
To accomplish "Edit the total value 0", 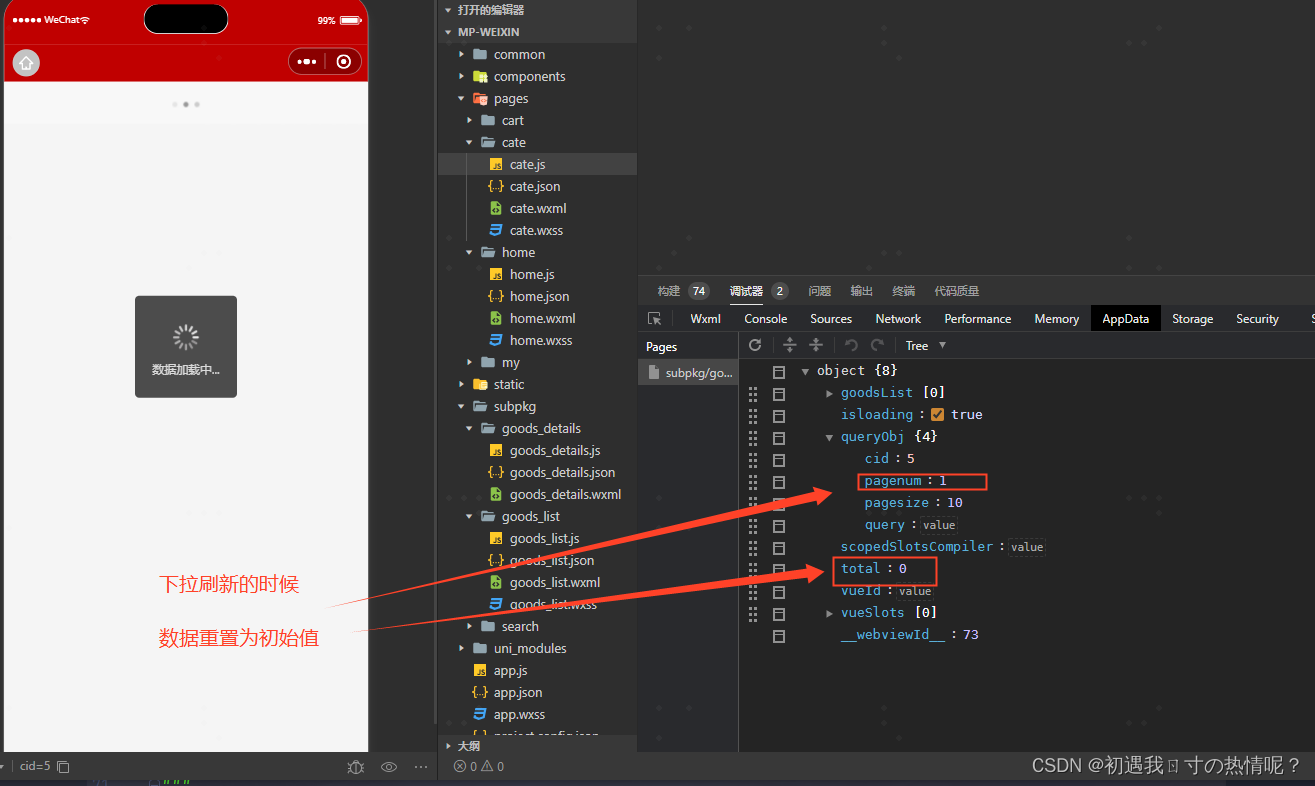I will tap(902, 569).
